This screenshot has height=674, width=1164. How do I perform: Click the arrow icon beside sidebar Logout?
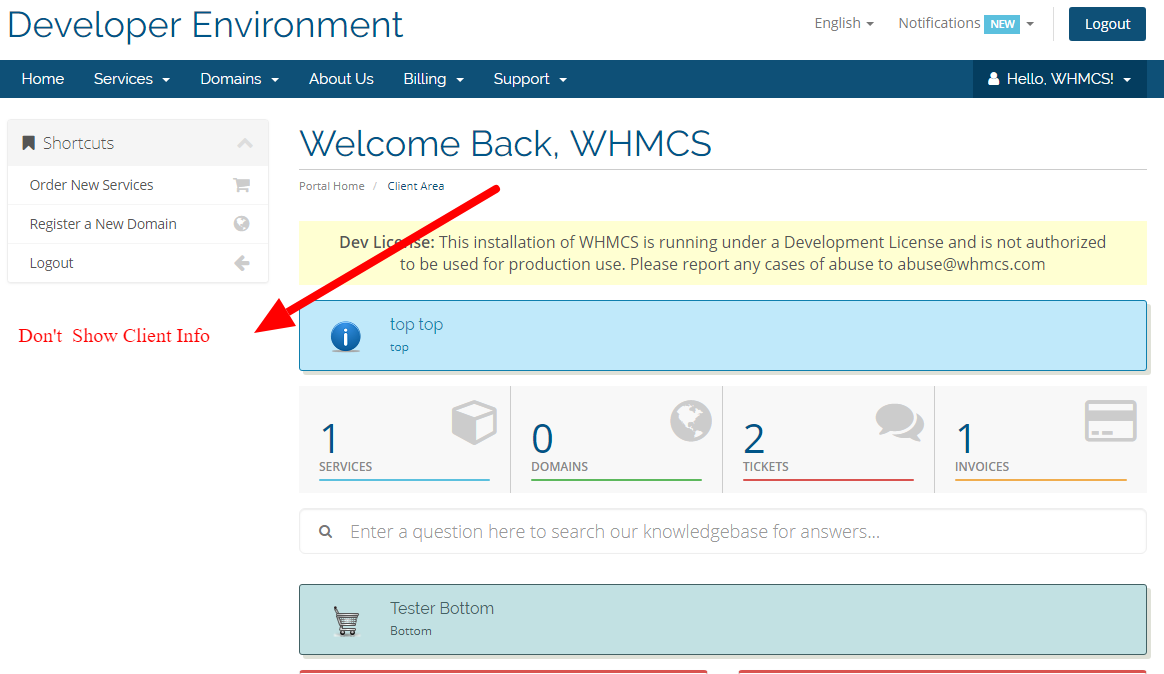click(241, 263)
